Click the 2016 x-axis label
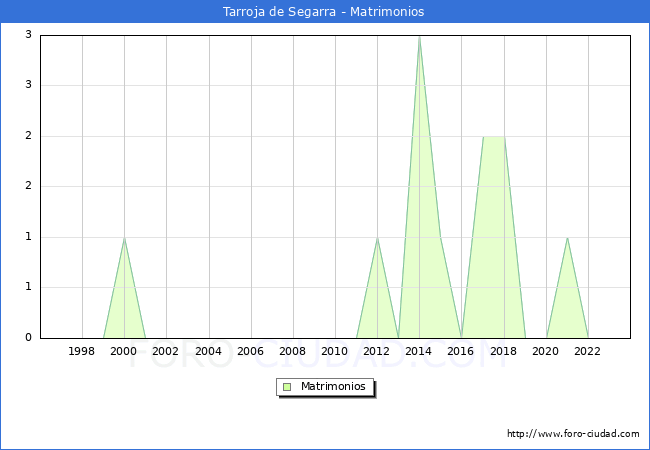Viewport: 650px width, 450px height. click(x=461, y=351)
